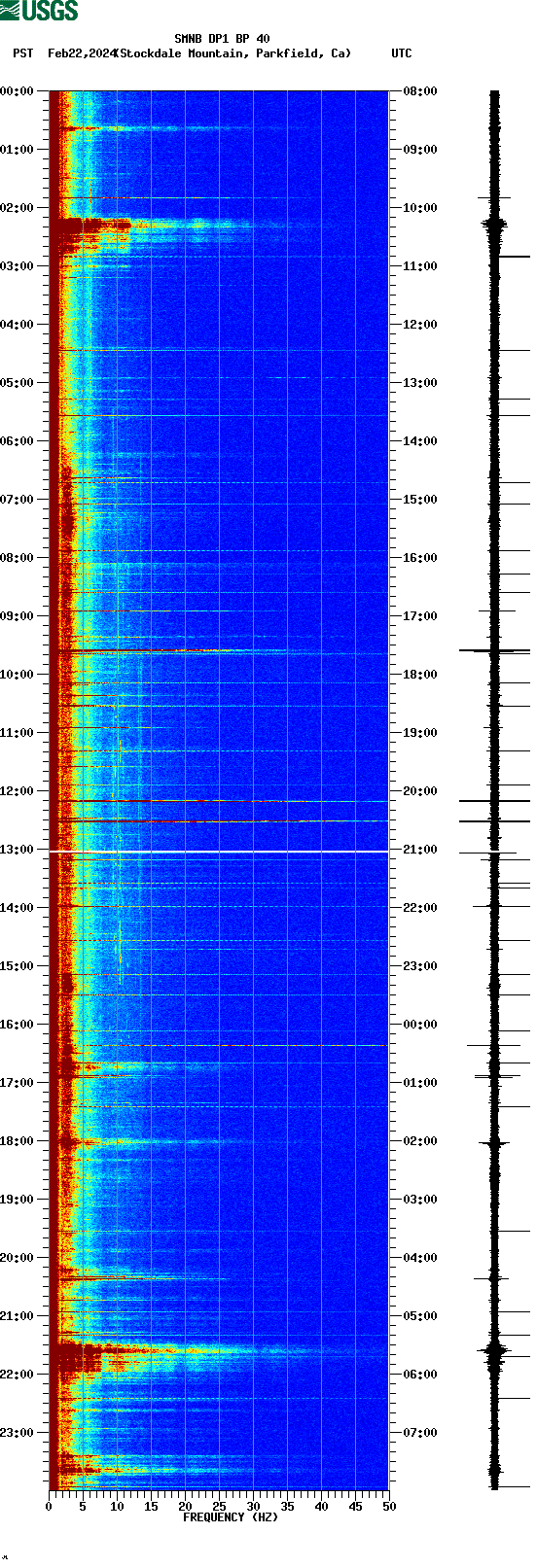Screen dimensions: 537x1568
Task: Click the 30 Hz frequency tick label
Action: [253, 1507]
